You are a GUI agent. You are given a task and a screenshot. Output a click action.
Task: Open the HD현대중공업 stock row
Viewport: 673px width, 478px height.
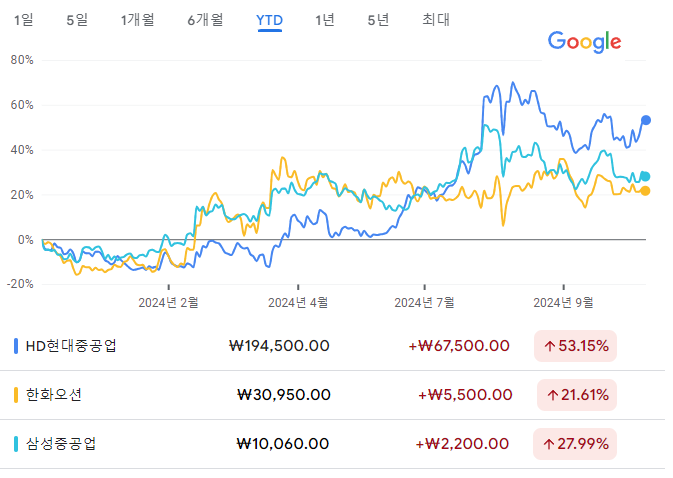333,346
